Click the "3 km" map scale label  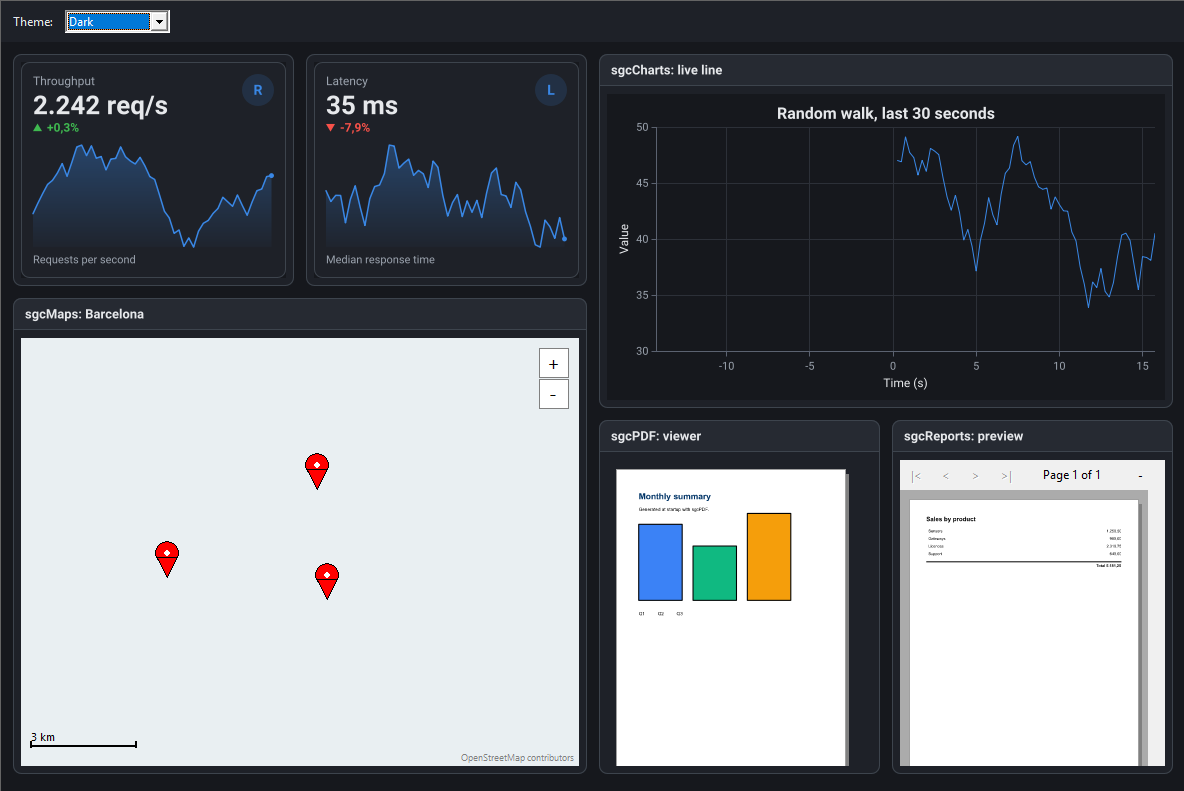43,737
